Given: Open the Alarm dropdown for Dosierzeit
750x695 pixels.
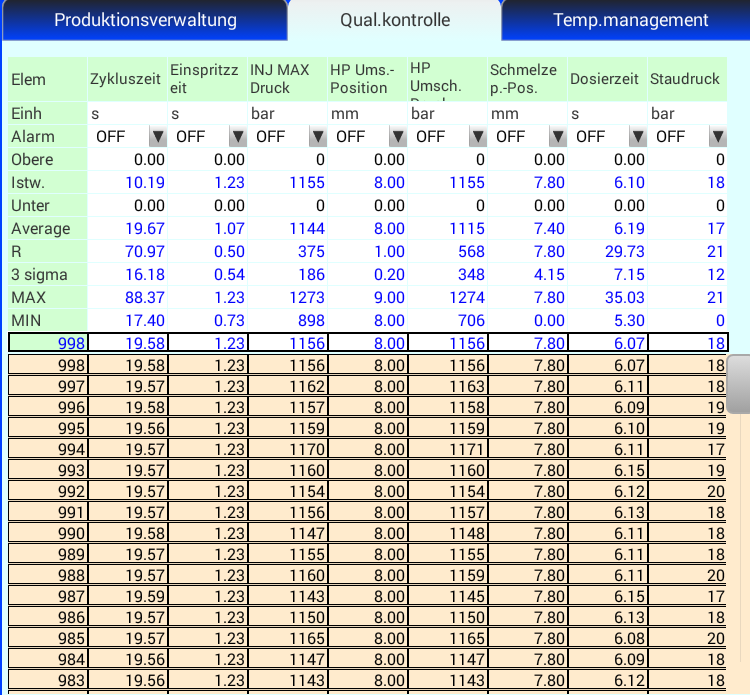Looking at the screenshot, I should click(x=637, y=137).
